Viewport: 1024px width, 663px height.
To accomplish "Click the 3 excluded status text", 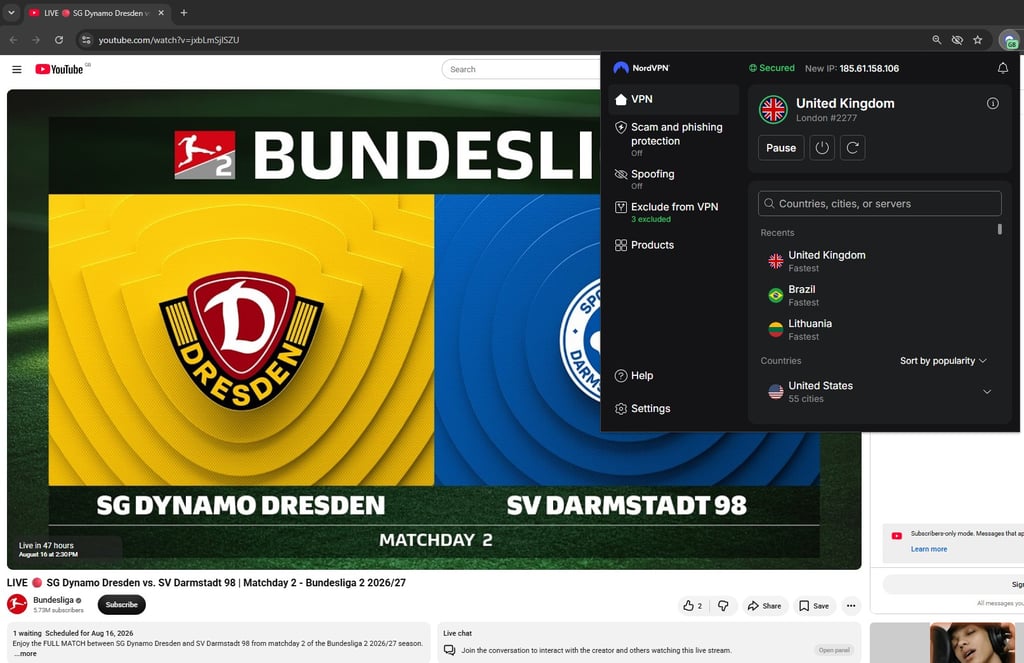I will point(650,219).
